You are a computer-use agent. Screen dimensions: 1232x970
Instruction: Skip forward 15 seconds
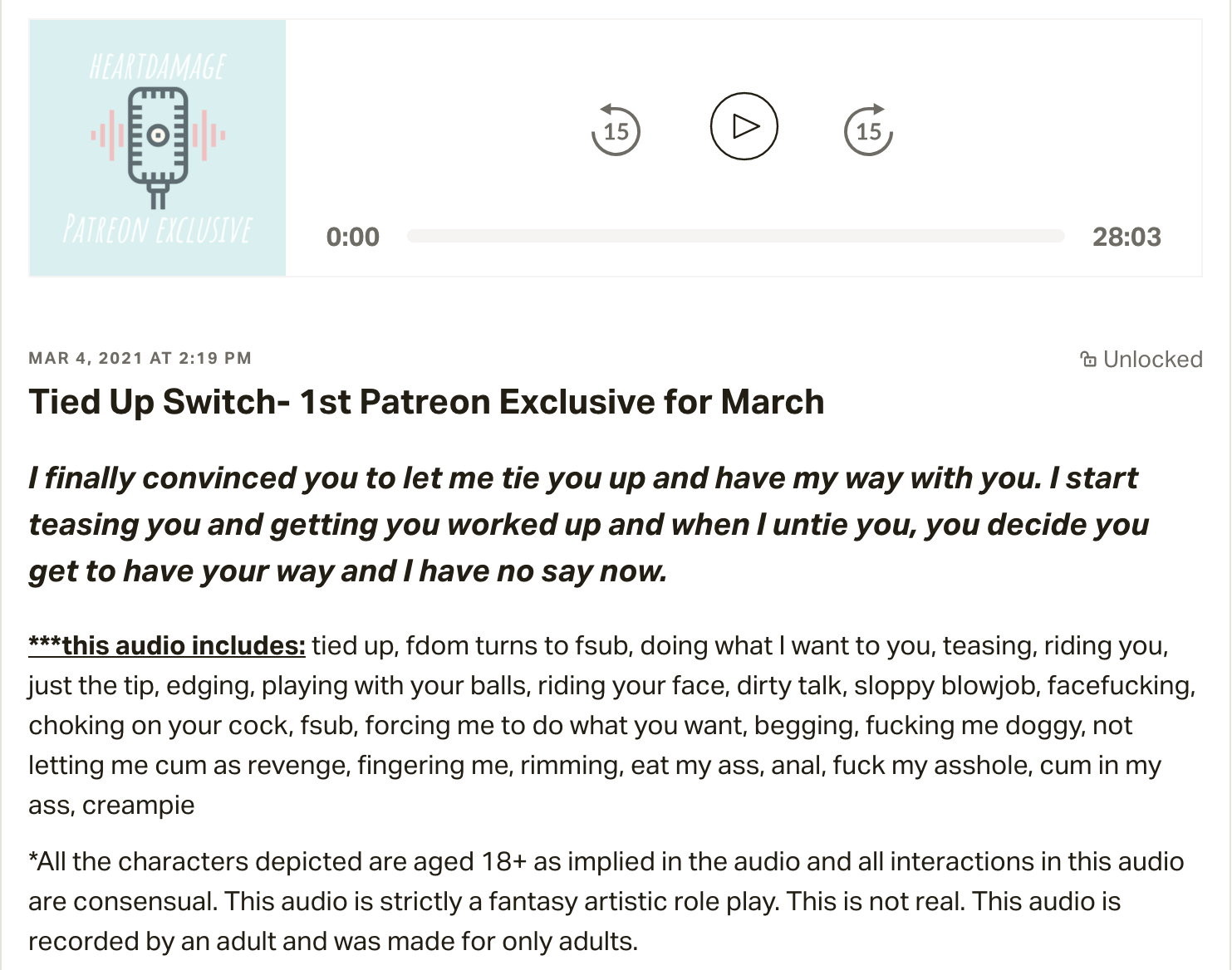pos(868,130)
